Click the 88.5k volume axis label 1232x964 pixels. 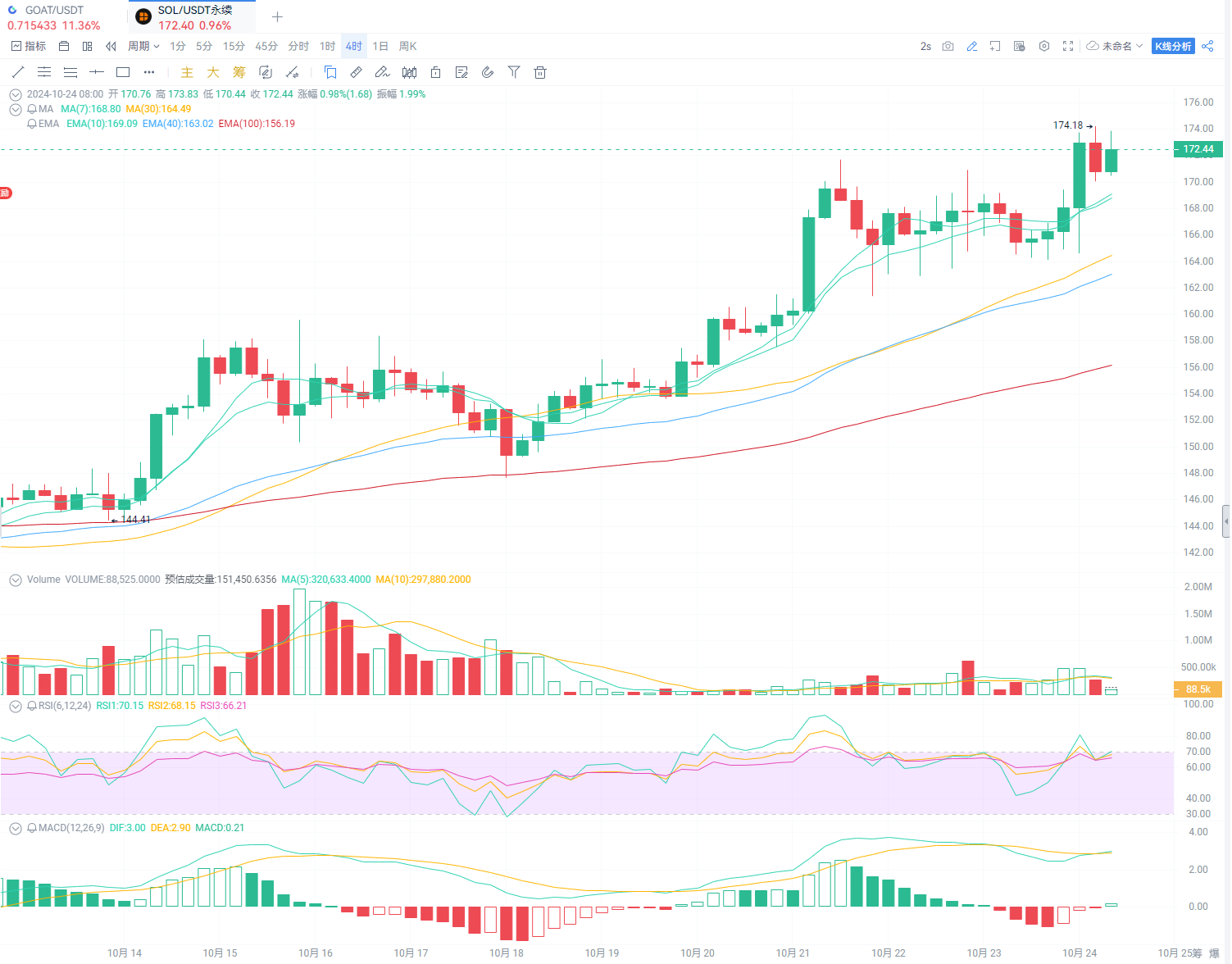[x=1198, y=689]
